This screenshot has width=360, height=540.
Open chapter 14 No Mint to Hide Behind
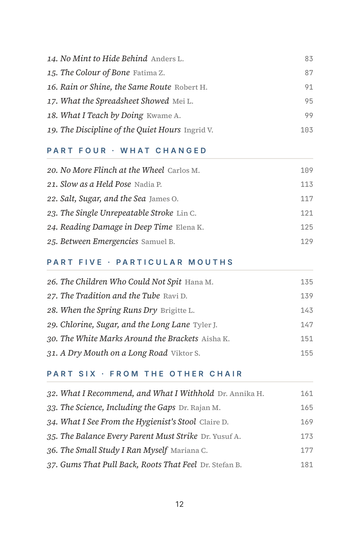[179, 59]
